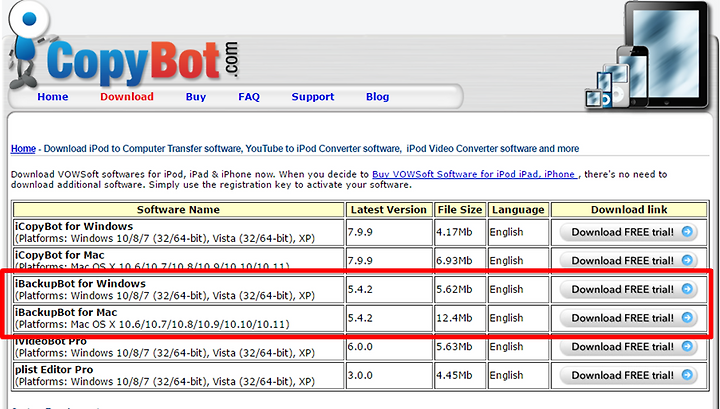
Task: Click the iPad and iPhone devices image
Action: pos(648,56)
